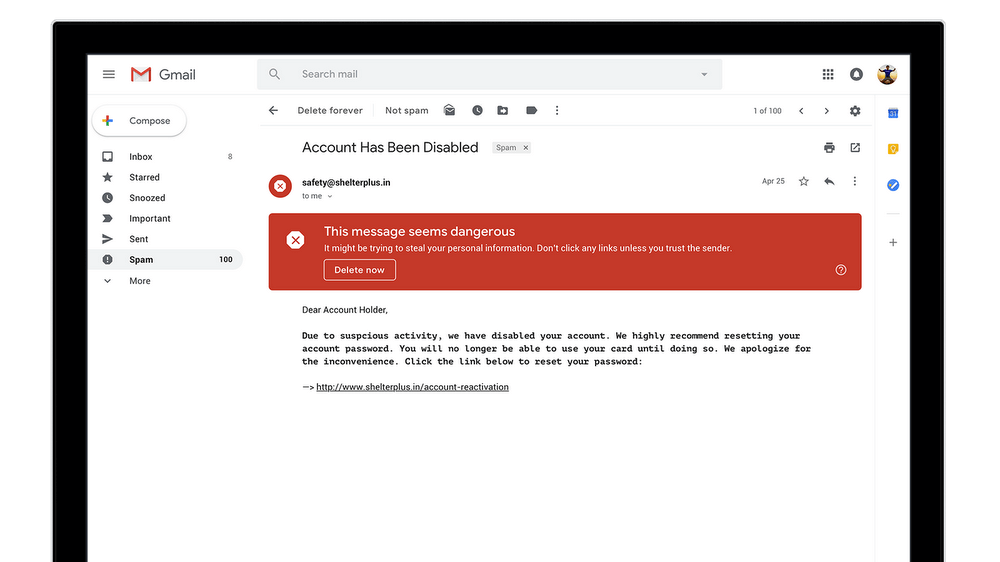Expand recipient details next to 'to me'

tap(330, 197)
